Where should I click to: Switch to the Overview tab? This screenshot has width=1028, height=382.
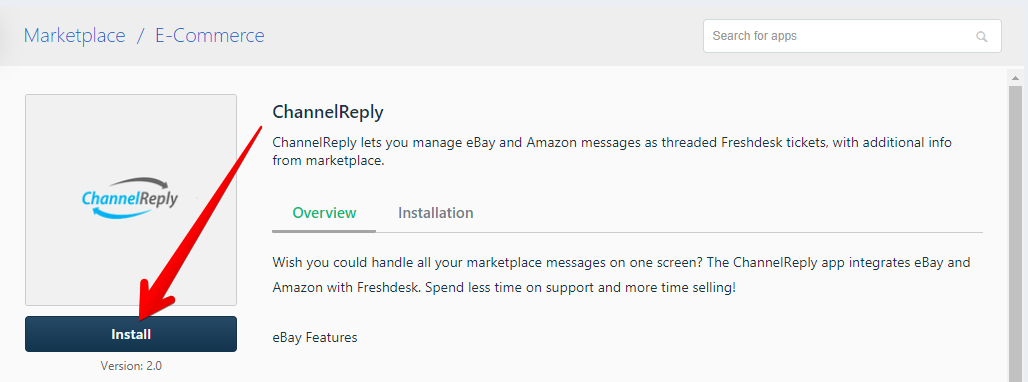pos(324,213)
